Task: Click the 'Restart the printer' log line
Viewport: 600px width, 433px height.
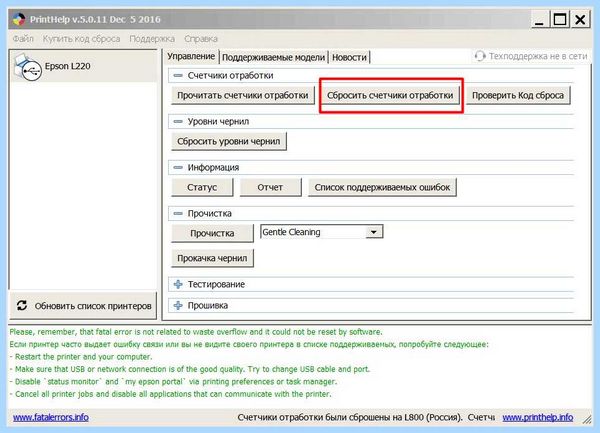Action: (81, 356)
